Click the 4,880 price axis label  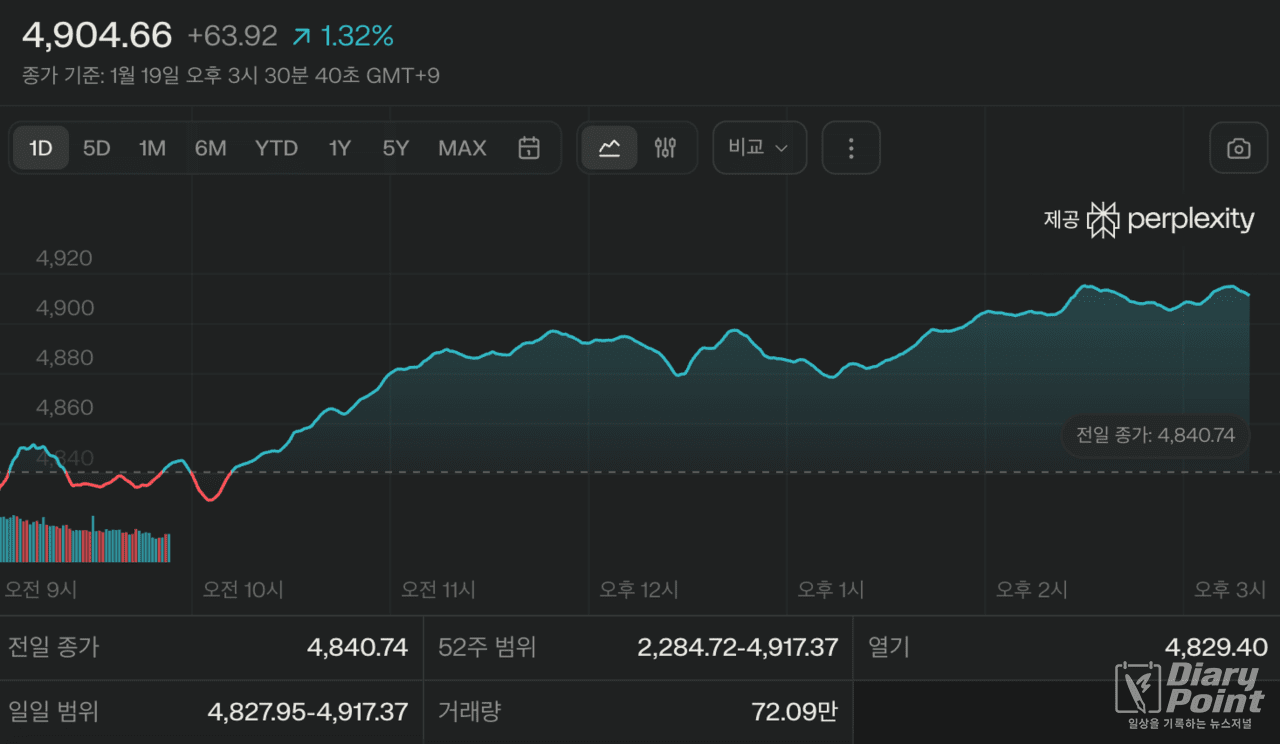tap(64, 358)
